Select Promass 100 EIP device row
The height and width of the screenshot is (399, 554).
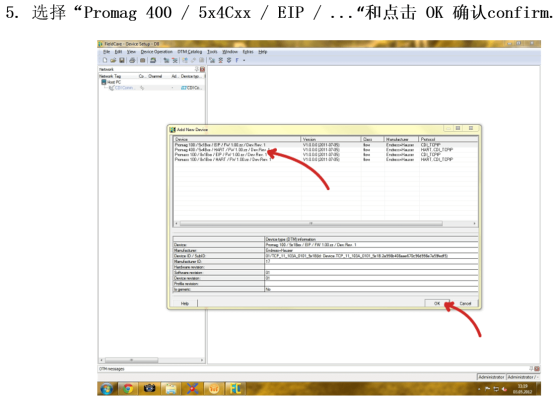click(x=325, y=155)
